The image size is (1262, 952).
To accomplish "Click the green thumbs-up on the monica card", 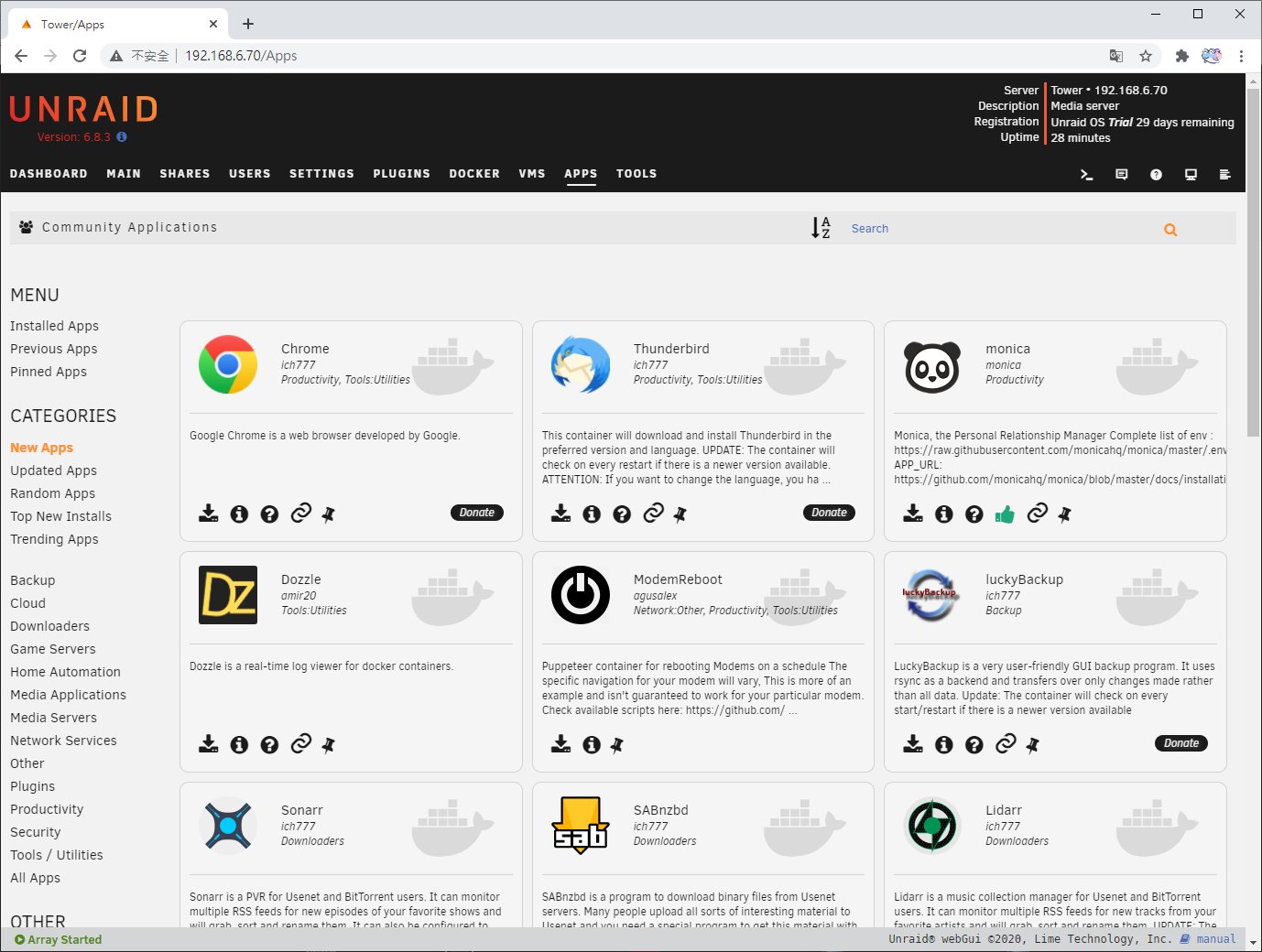I will pos(1005,514).
